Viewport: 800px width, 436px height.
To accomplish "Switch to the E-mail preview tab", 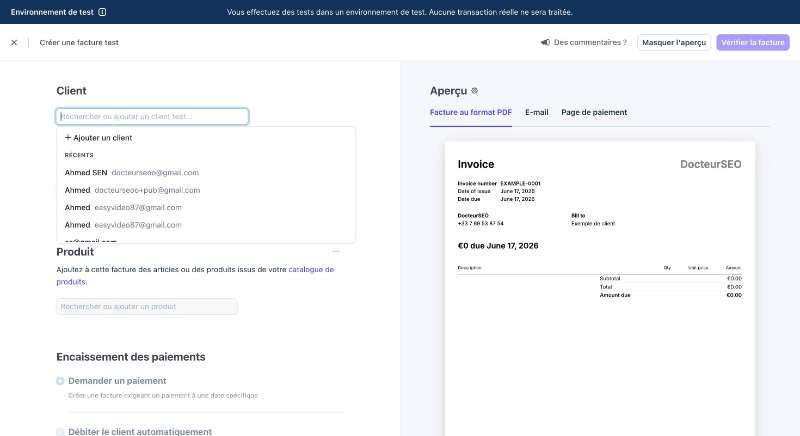I will tap(537, 112).
